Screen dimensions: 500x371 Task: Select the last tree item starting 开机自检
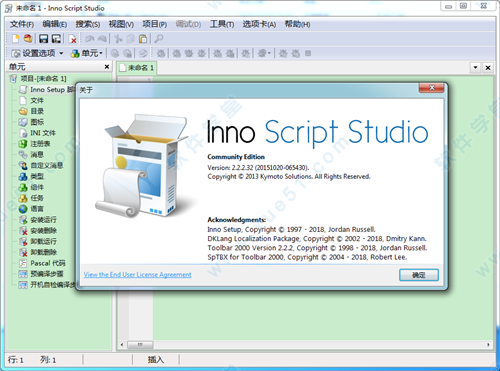pyautogui.click(x=53, y=285)
